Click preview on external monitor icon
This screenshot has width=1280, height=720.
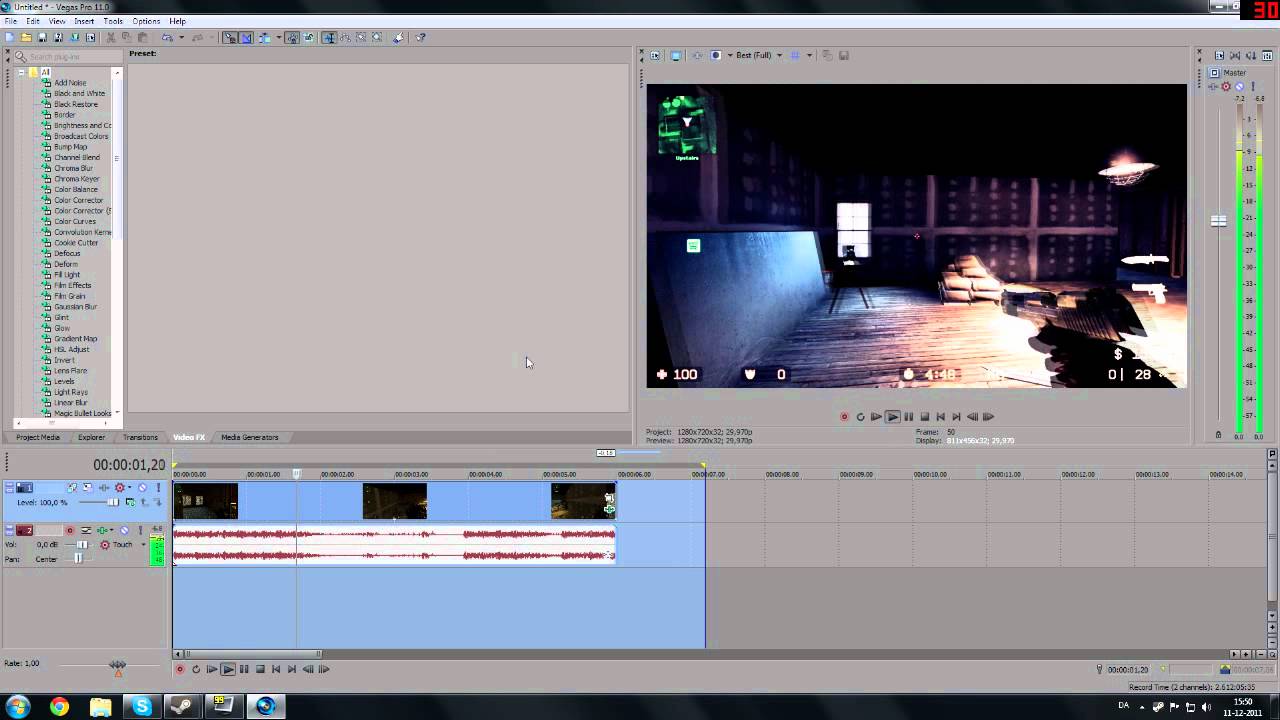point(676,55)
